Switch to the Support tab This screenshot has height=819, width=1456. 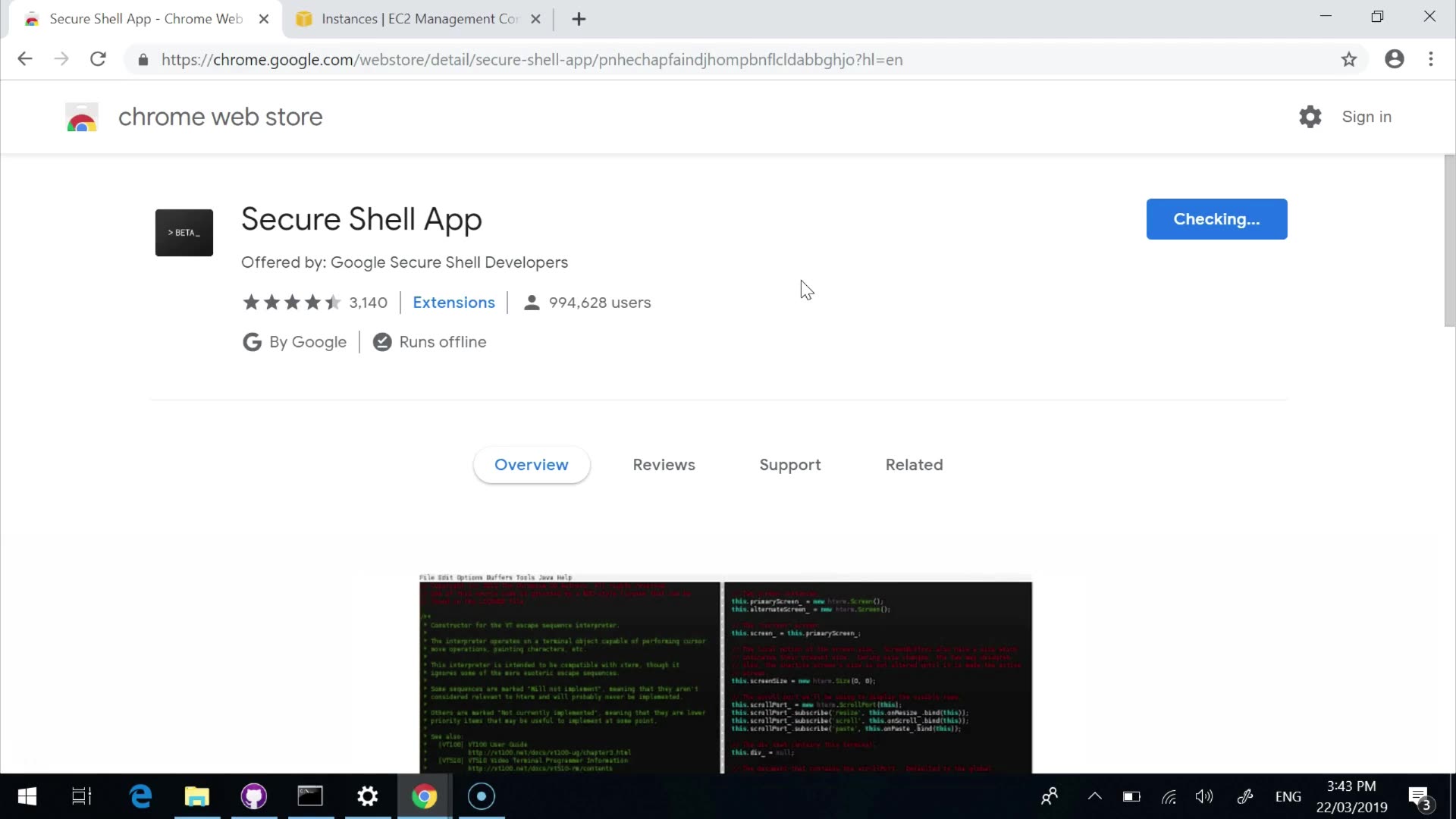point(789,465)
